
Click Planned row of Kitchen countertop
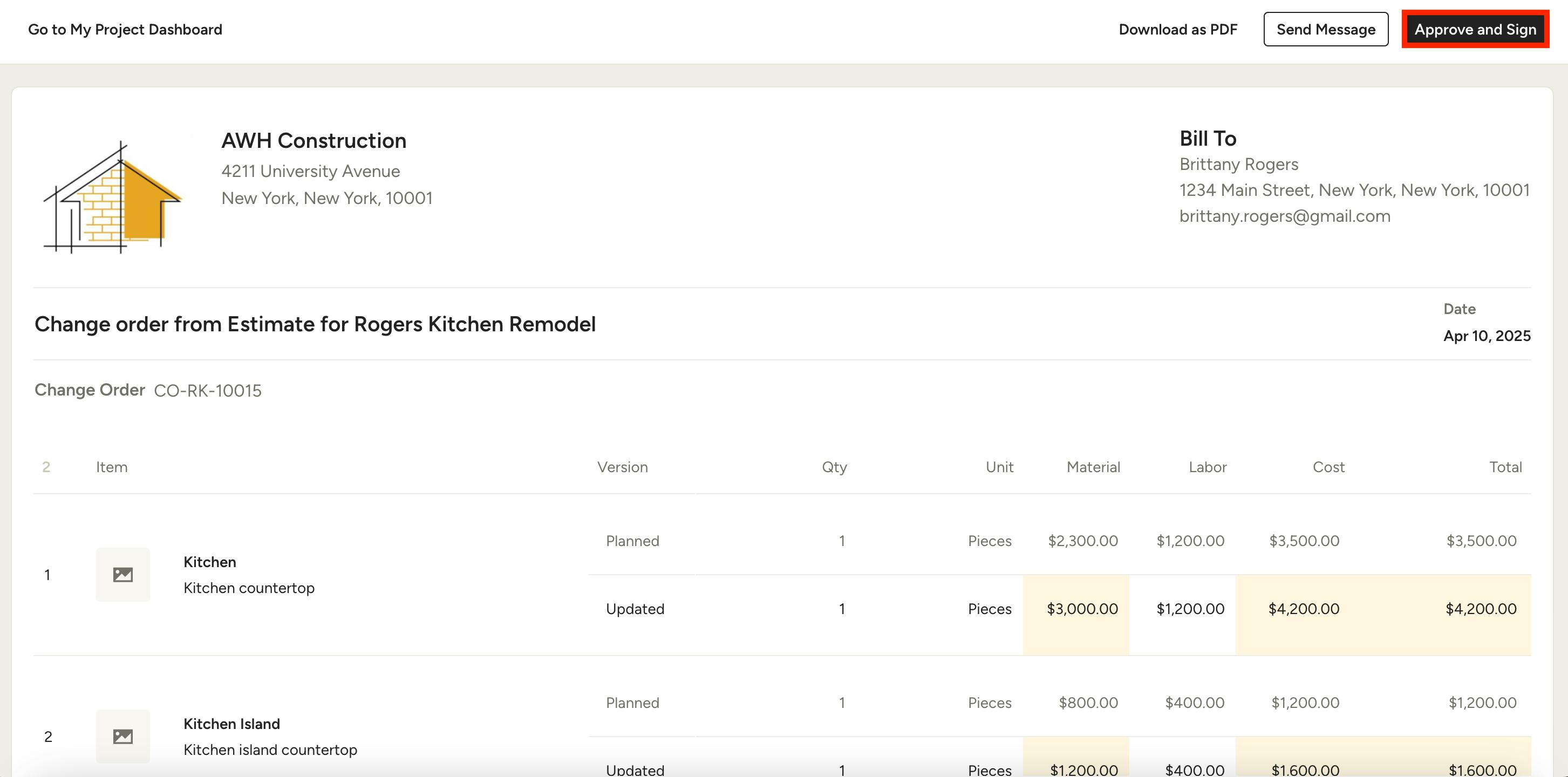(632, 541)
